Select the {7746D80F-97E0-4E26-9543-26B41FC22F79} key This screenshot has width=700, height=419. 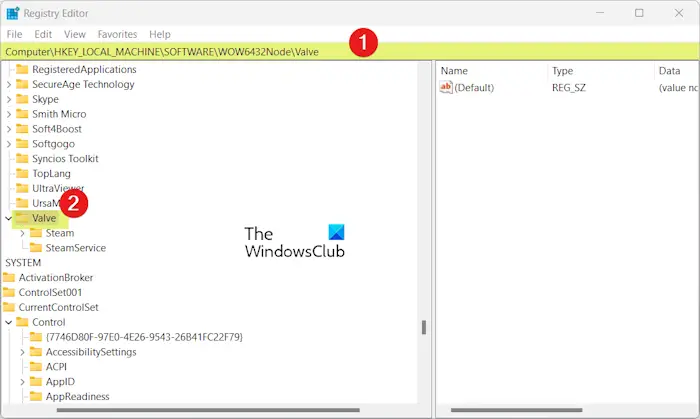click(144, 337)
